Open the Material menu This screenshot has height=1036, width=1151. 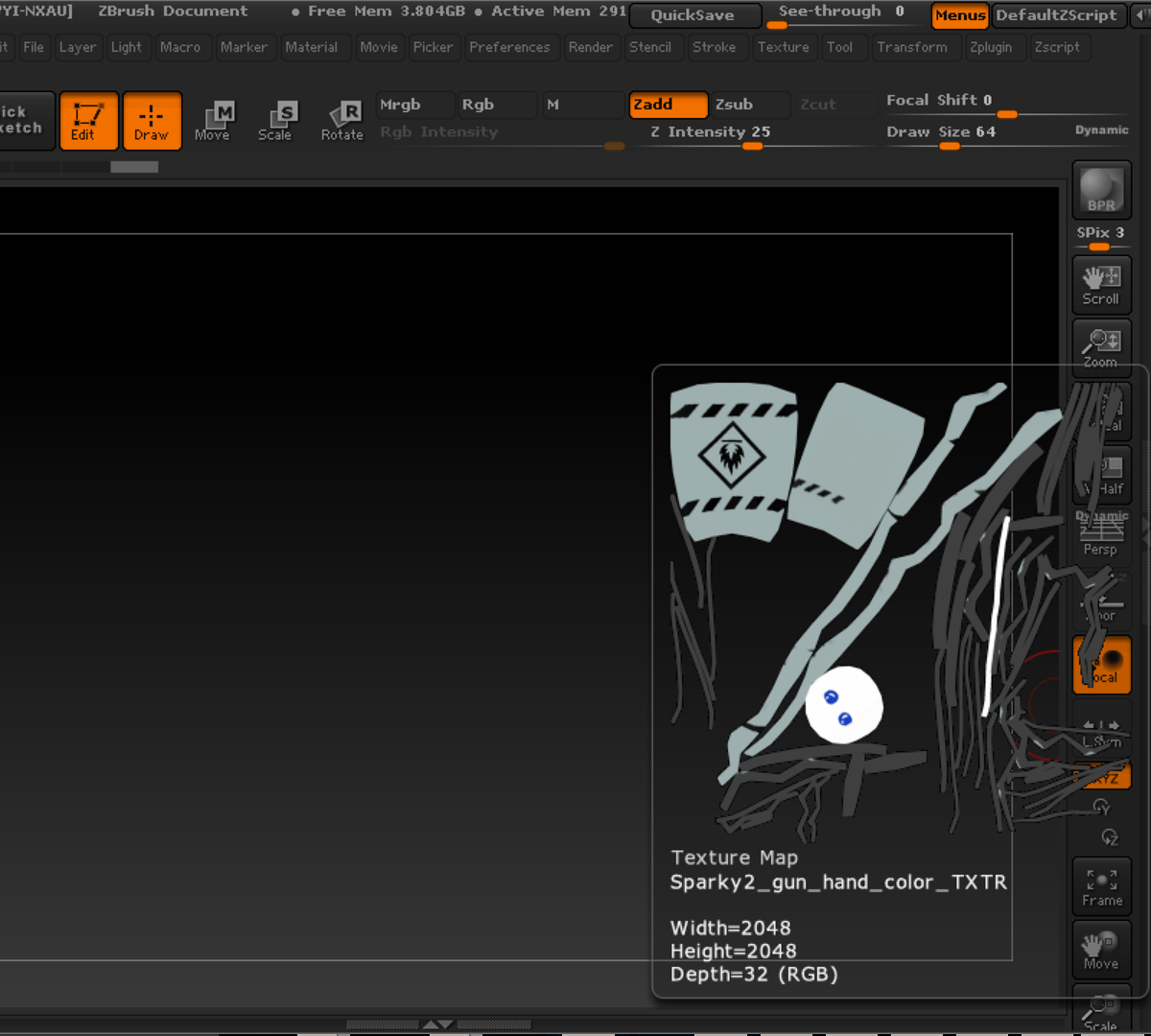pyautogui.click(x=312, y=47)
